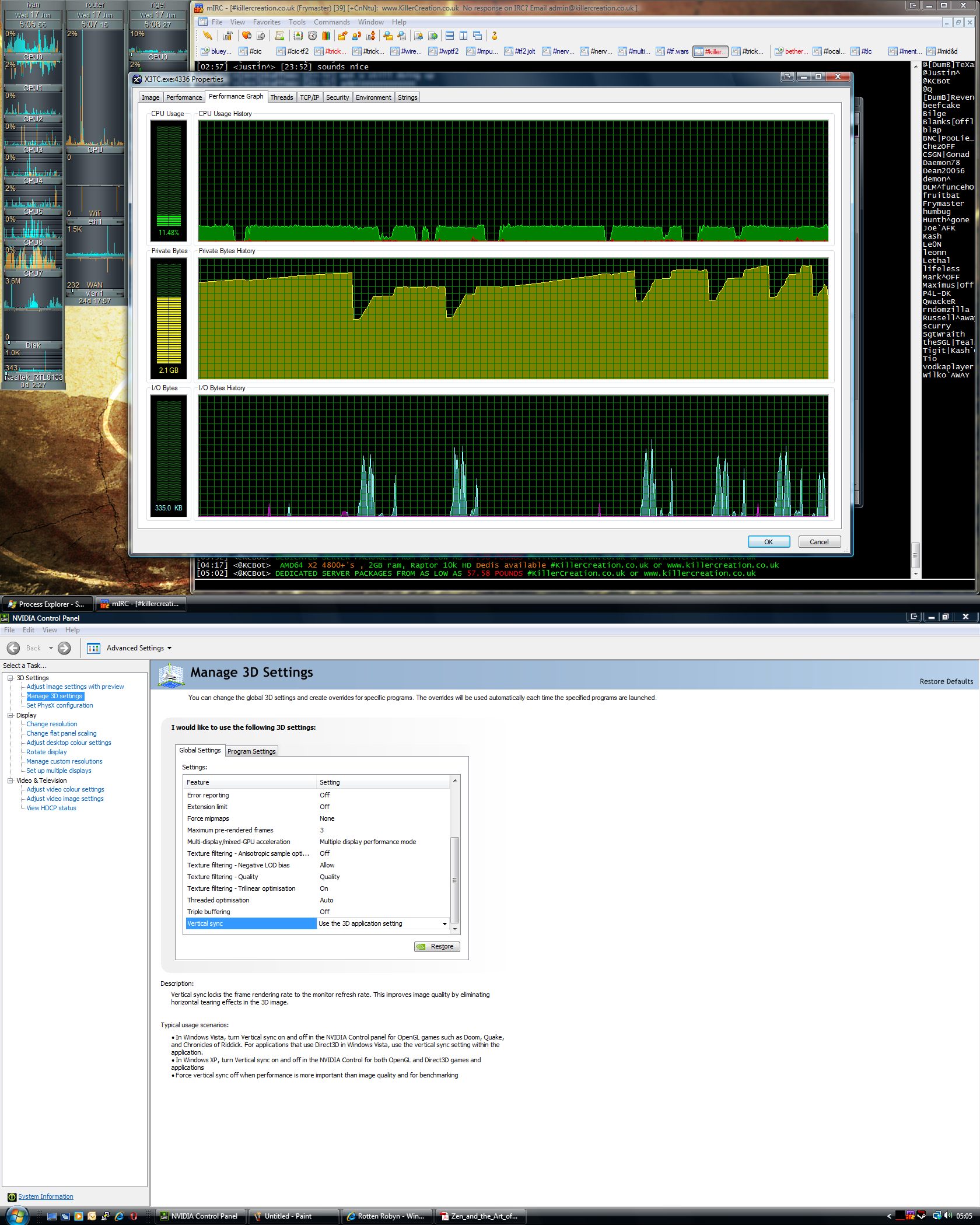The width and height of the screenshot is (980, 1225).
Task: Tile mIRC windows vertically icon
Action: 464,36
